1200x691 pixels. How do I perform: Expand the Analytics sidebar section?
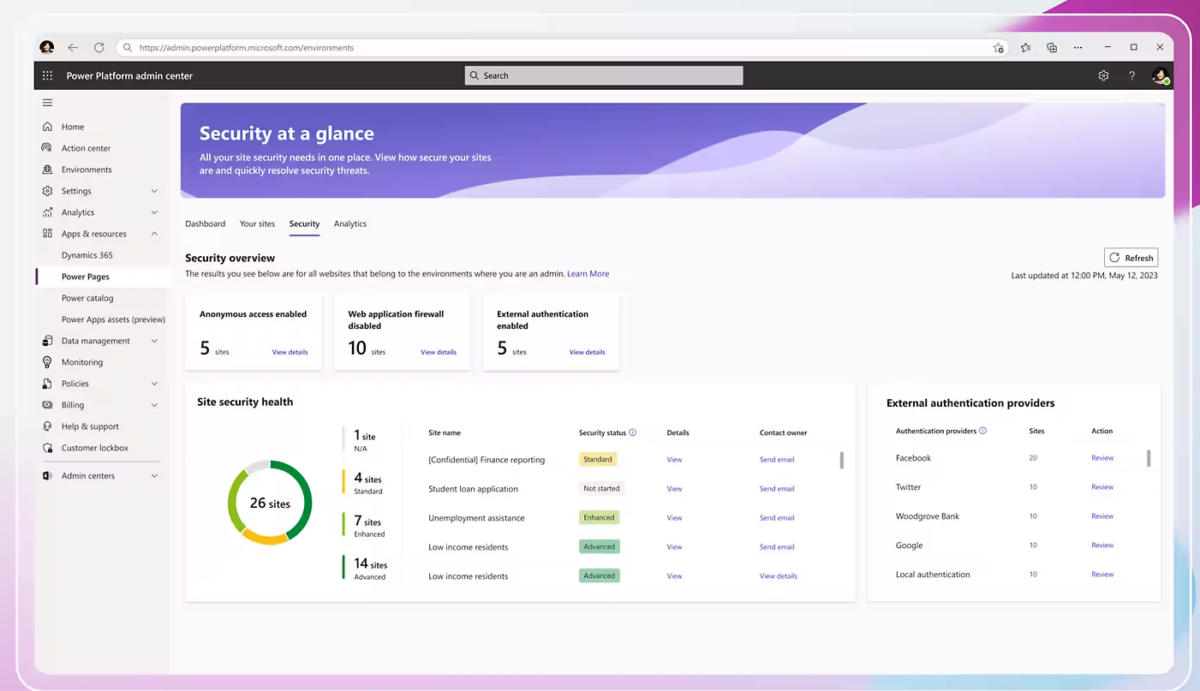pyautogui.click(x=155, y=211)
